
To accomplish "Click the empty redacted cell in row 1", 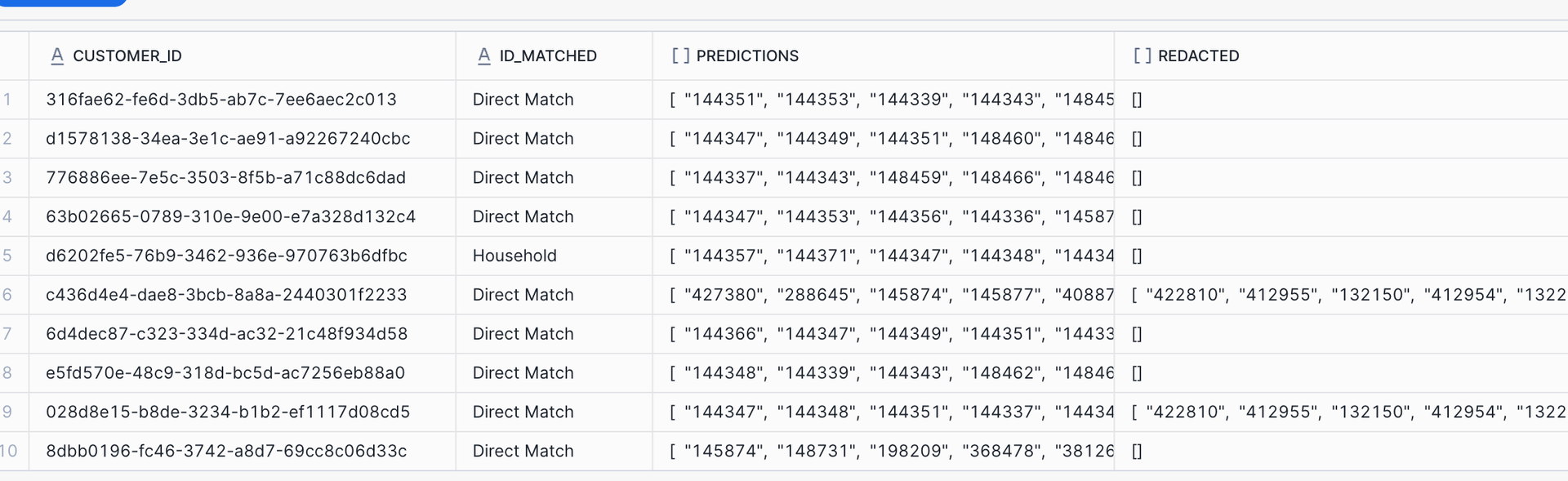I will (1341, 100).
